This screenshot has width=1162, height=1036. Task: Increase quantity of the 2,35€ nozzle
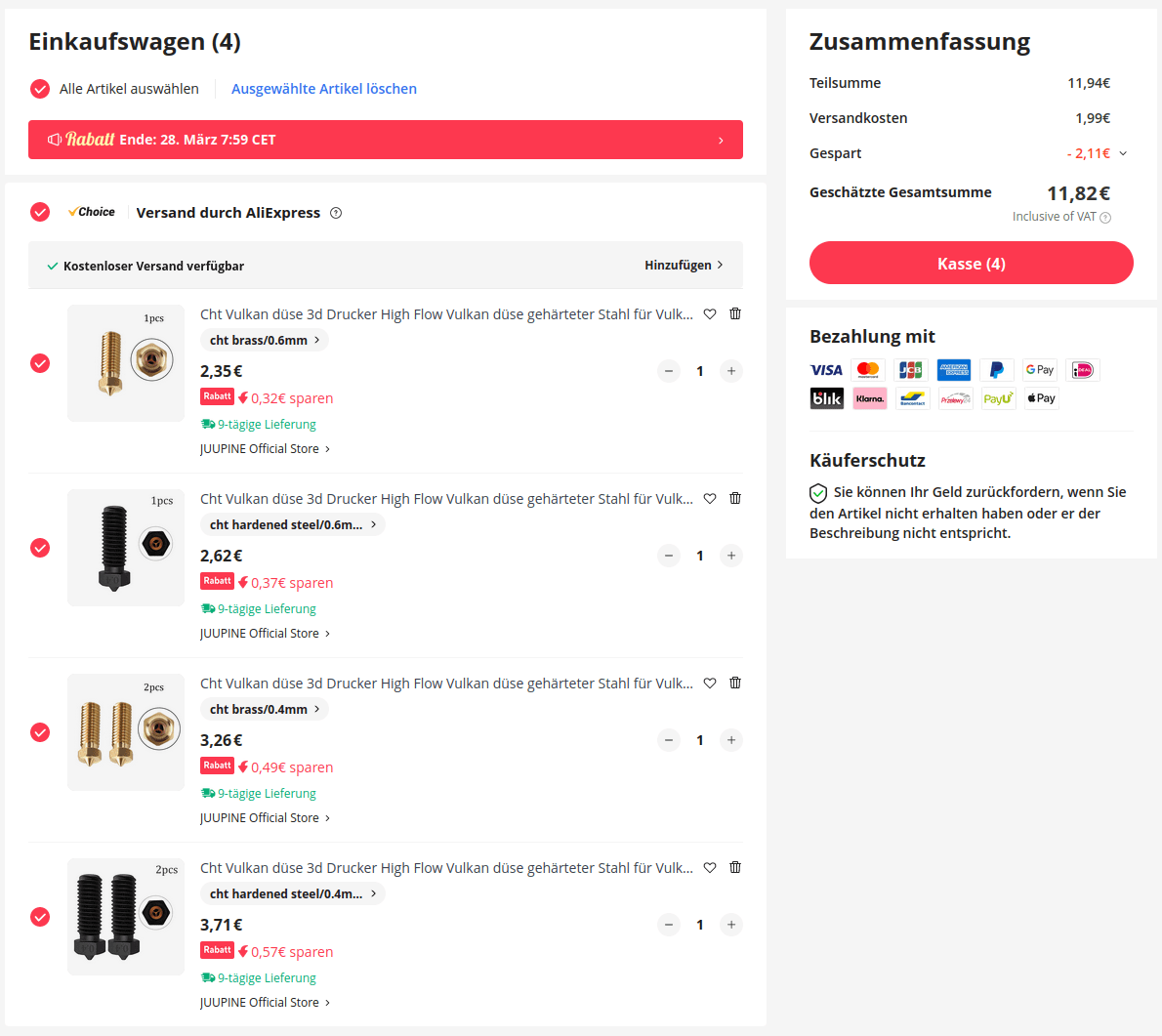(731, 371)
